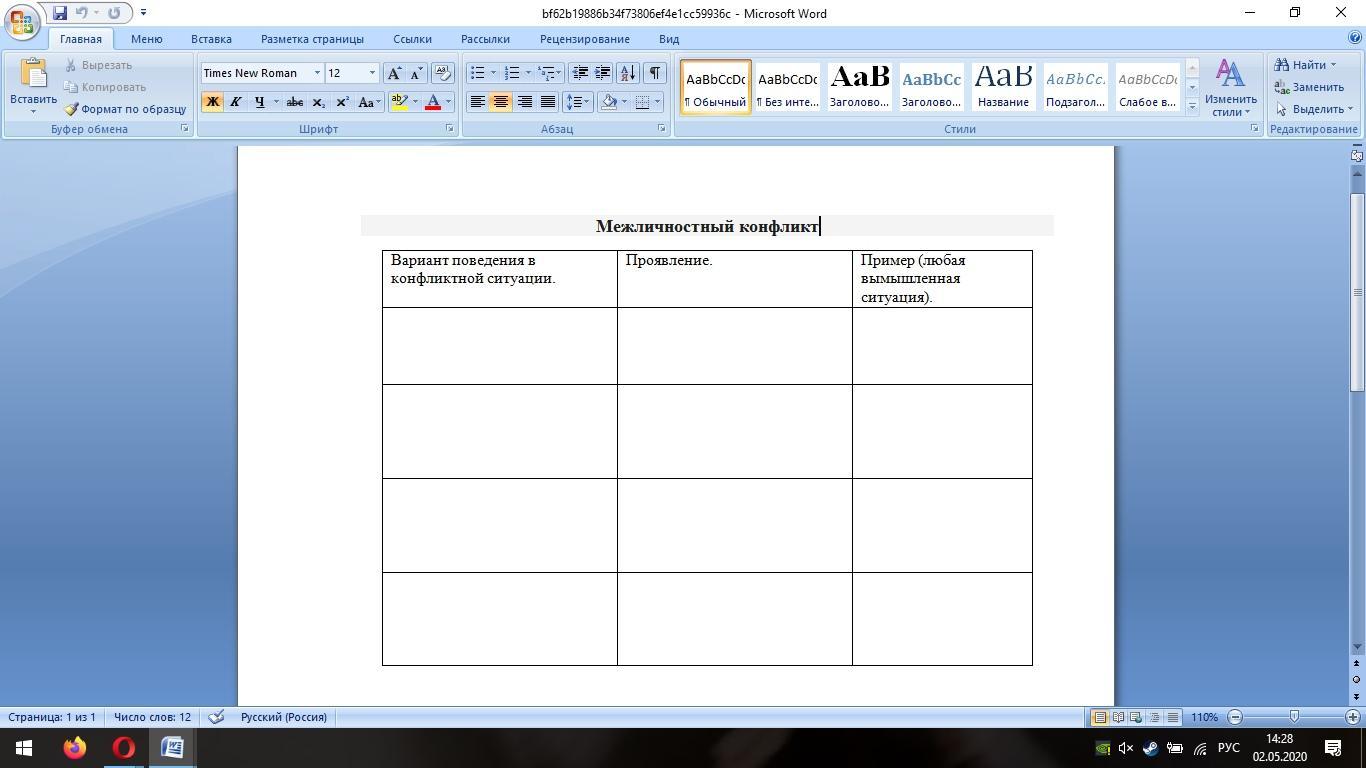Save document via Quick Access toolbar

(60, 13)
